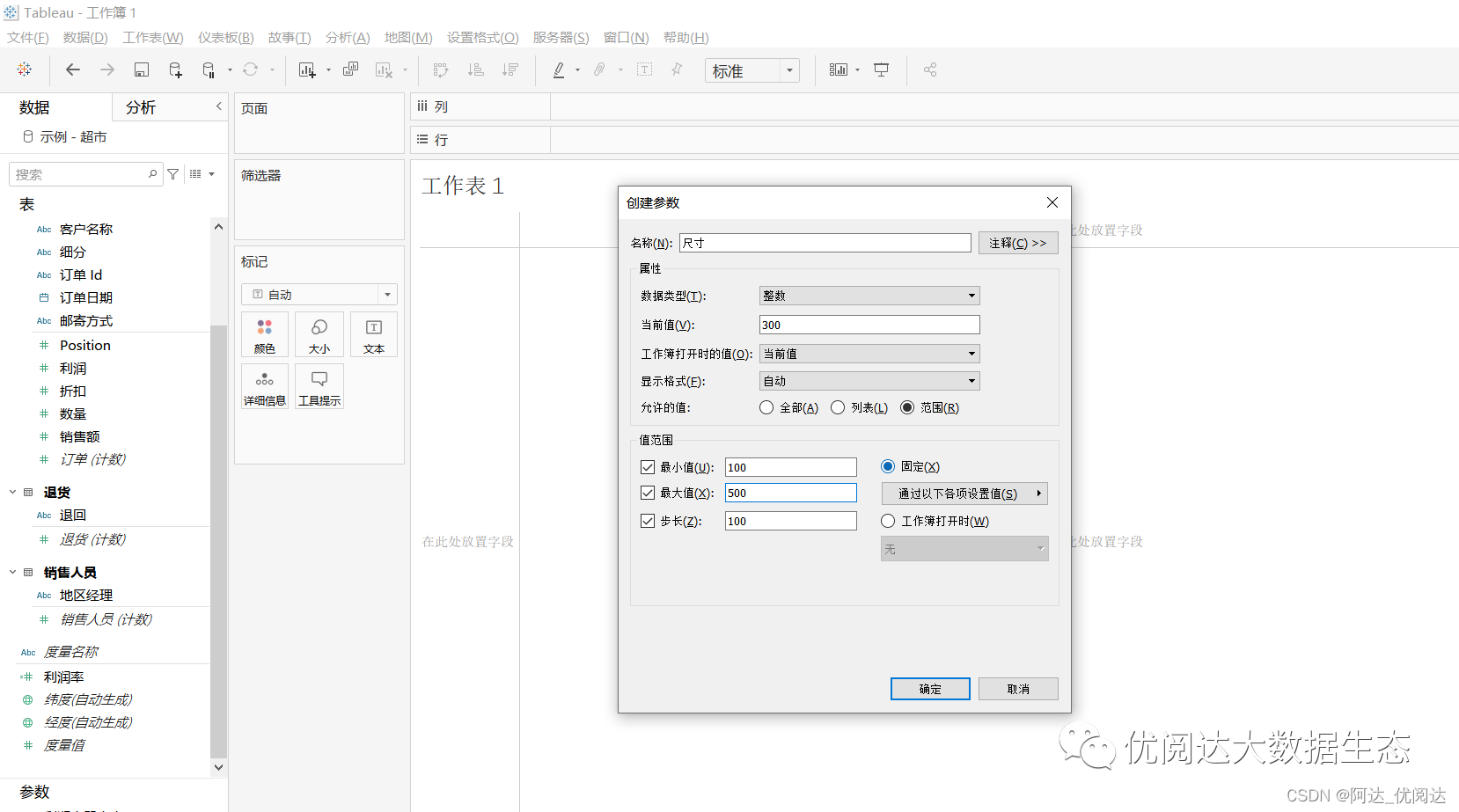1459x812 pixels.
Task: Switch to the 分析 Analytics pane tab
Action: click(x=141, y=107)
